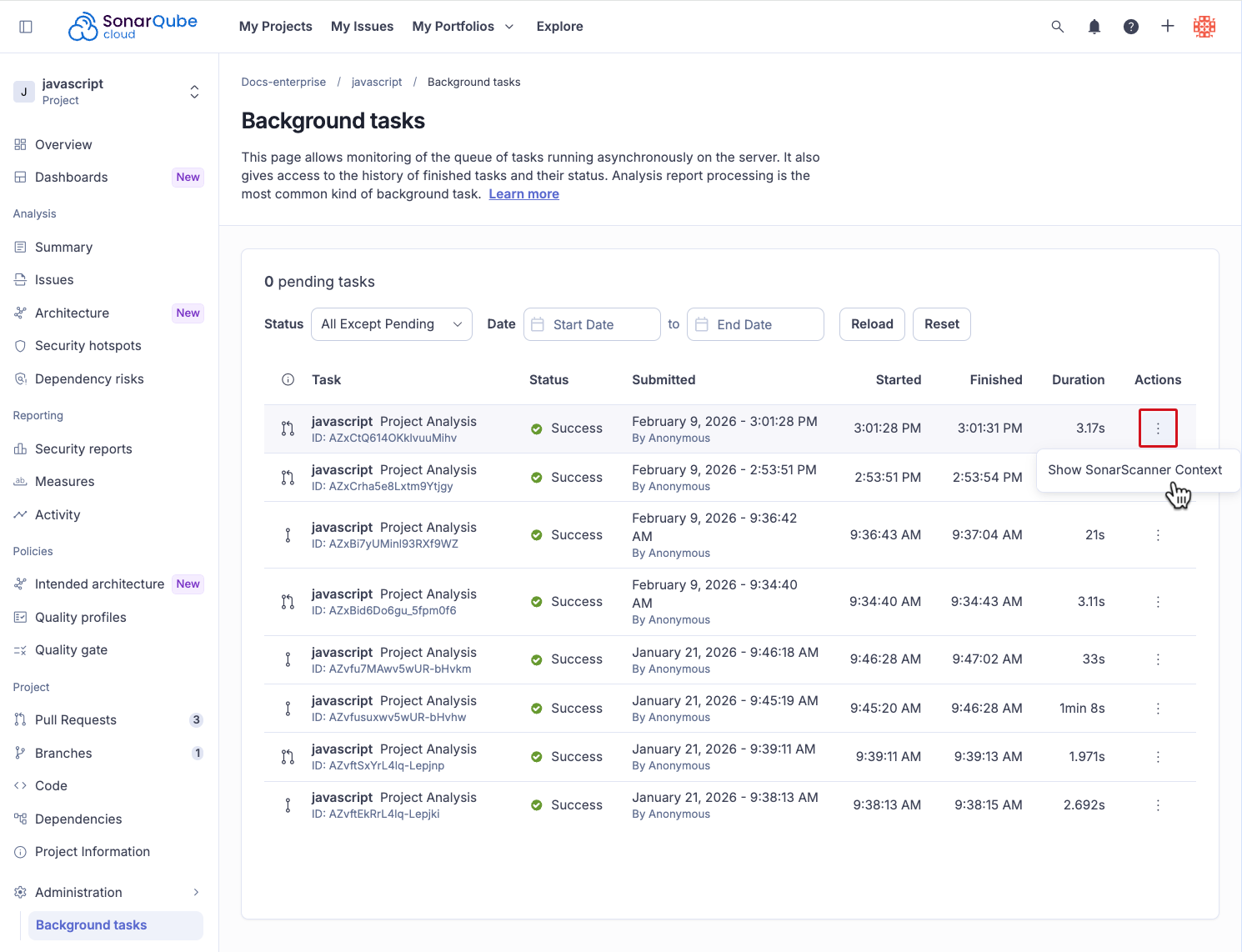This screenshot has width=1242, height=952.
Task: Open the user avatar menu
Action: point(1204,27)
